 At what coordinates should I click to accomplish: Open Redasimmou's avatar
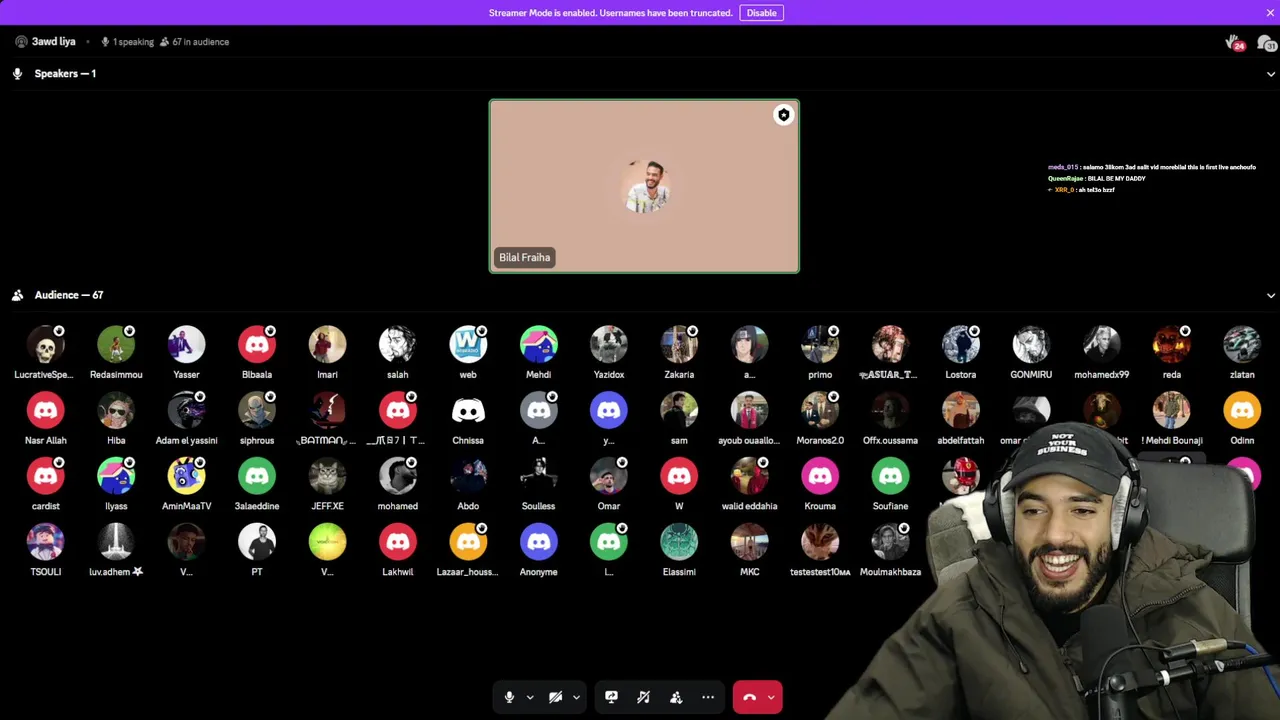pyautogui.click(x=116, y=344)
